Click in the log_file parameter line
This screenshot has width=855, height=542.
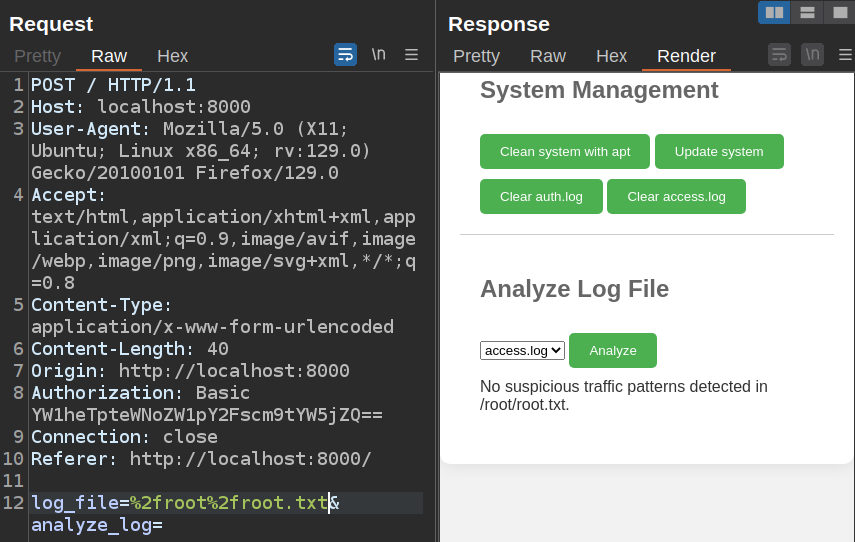(200, 503)
